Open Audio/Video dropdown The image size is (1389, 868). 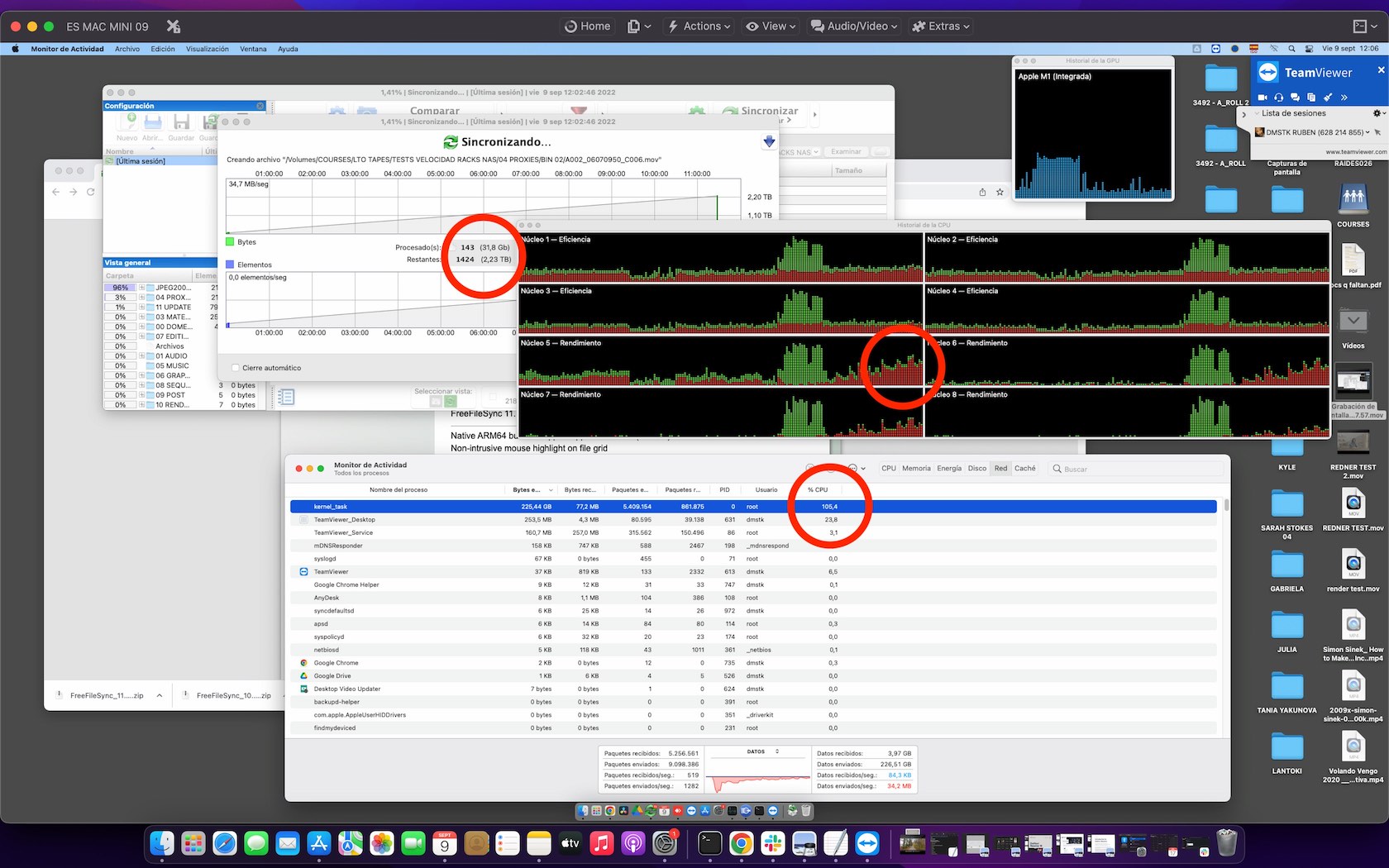[853, 26]
